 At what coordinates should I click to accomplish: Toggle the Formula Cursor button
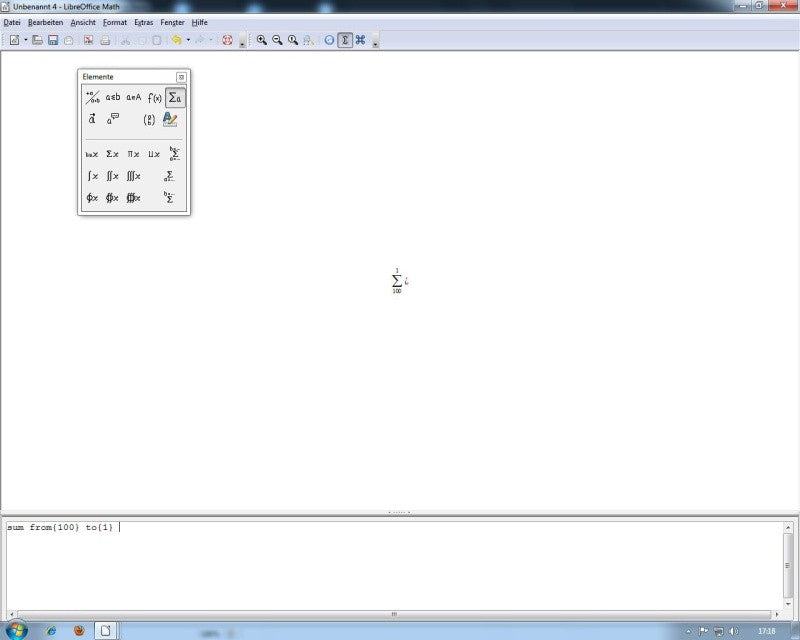[x=345, y=40]
